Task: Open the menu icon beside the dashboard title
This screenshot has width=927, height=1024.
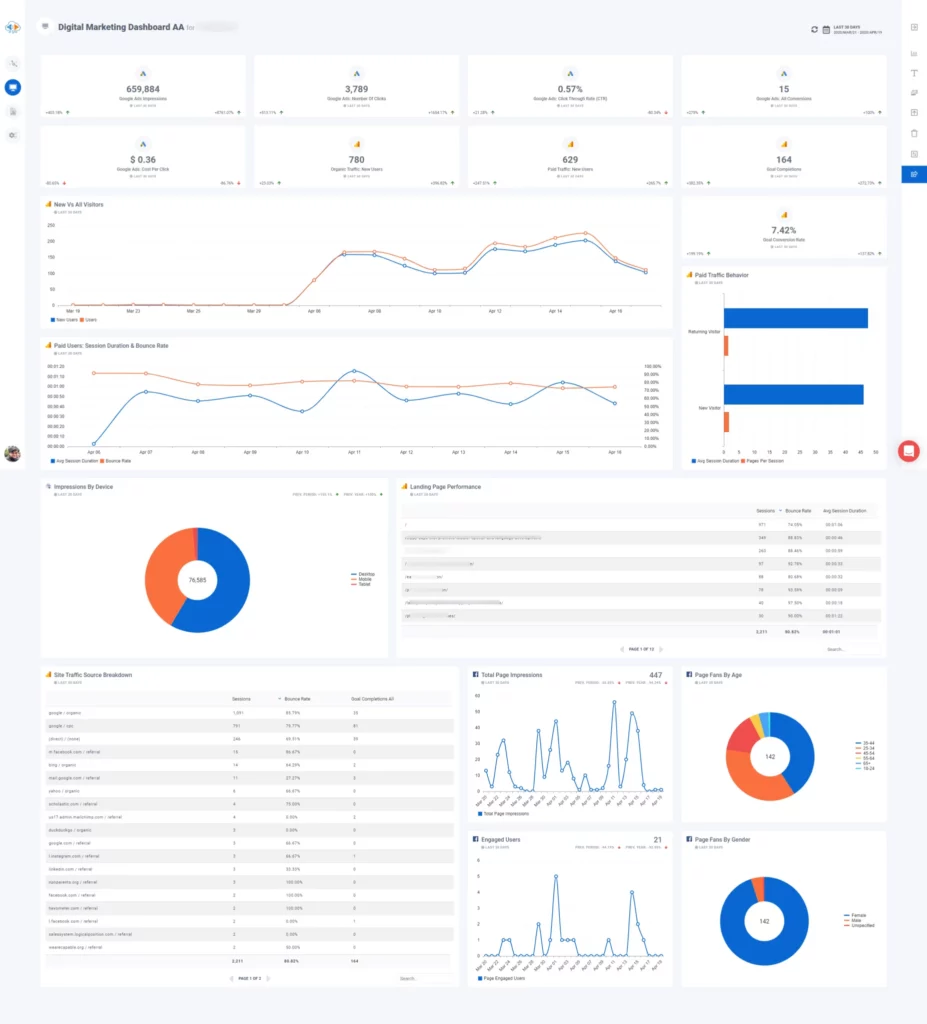Action: click(x=45, y=27)
